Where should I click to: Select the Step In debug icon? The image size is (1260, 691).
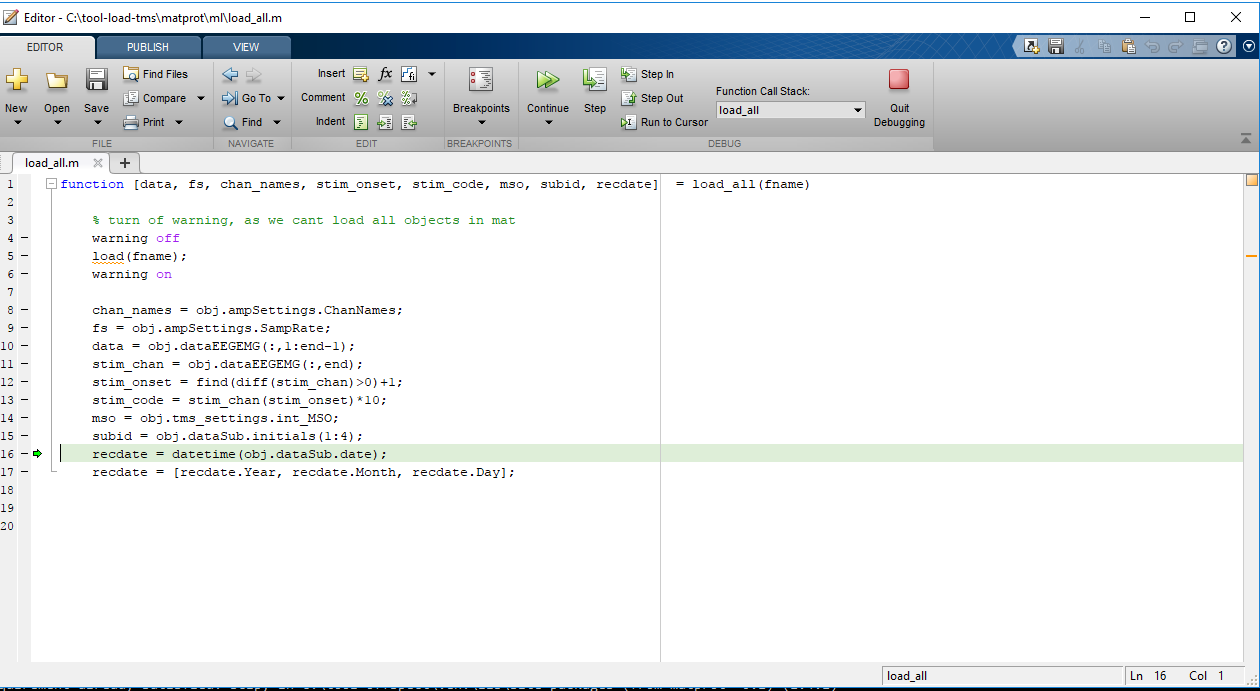tap(628, 74)
